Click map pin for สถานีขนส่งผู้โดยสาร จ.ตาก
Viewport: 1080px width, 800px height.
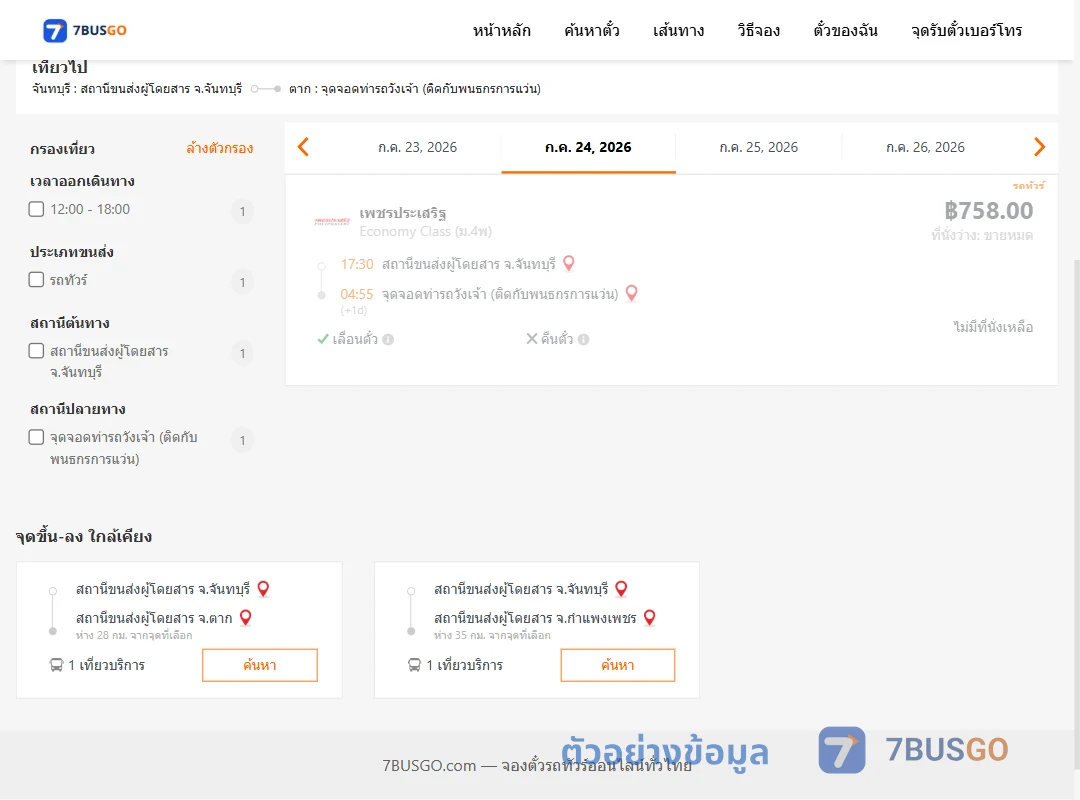tap(245, 617)
